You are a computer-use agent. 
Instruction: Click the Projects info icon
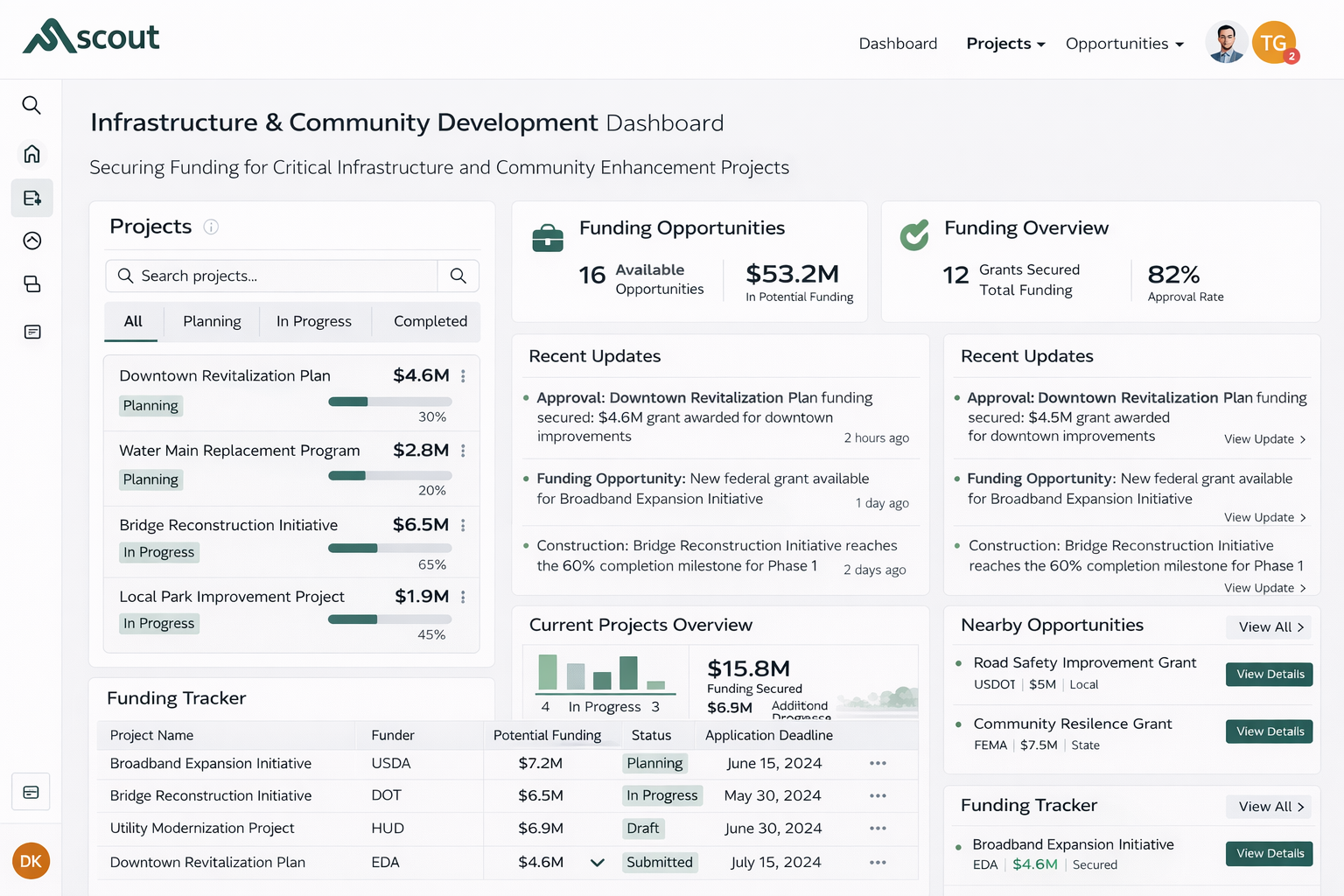pyautogui.click(x=211, y=227)
